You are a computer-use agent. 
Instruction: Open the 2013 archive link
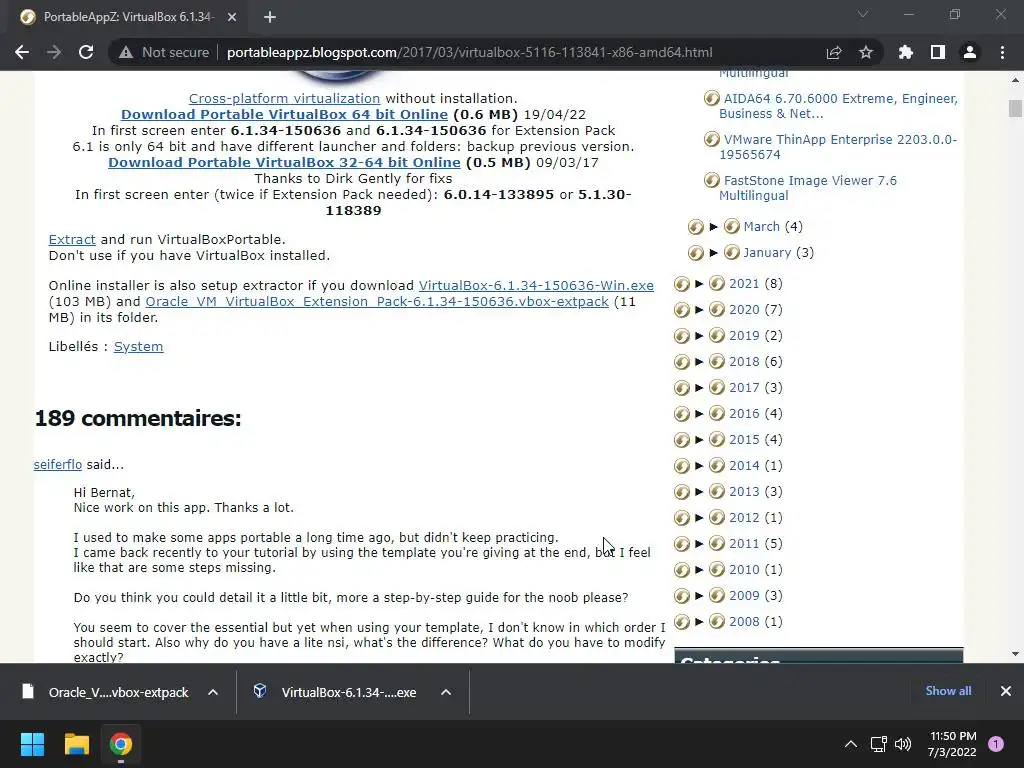(744, 492)
